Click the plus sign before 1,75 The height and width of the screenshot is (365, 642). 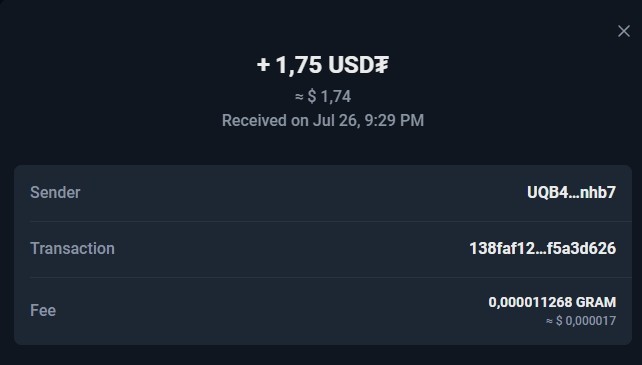263,65
